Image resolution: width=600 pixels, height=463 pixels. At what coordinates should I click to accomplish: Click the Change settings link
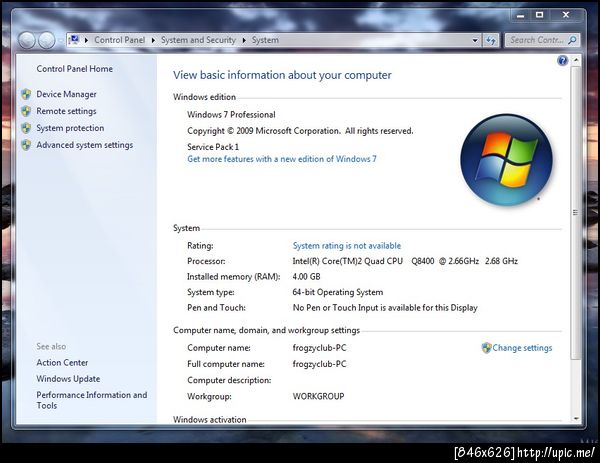tap(522, 348)
